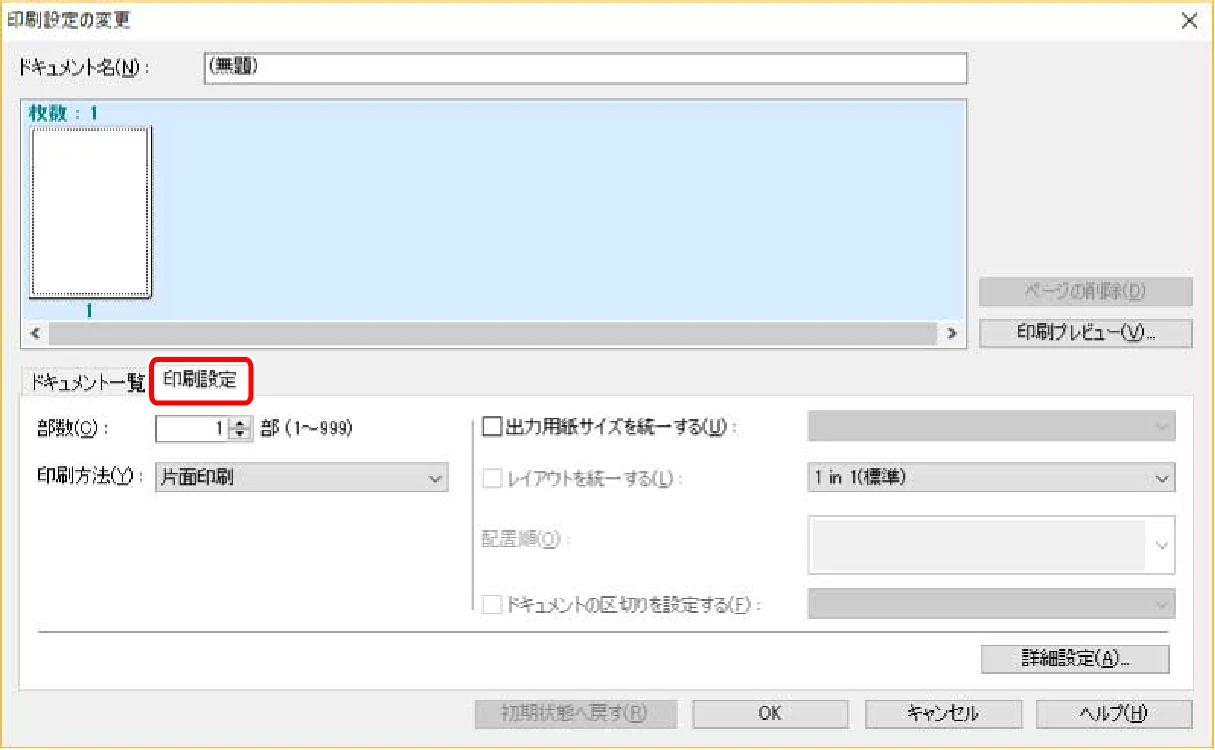Decrease 部数 with the down spinner arrow

[x=239, y=434]
